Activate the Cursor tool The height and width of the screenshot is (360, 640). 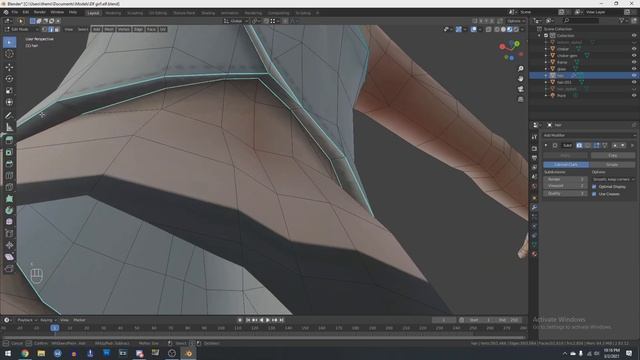9,54
